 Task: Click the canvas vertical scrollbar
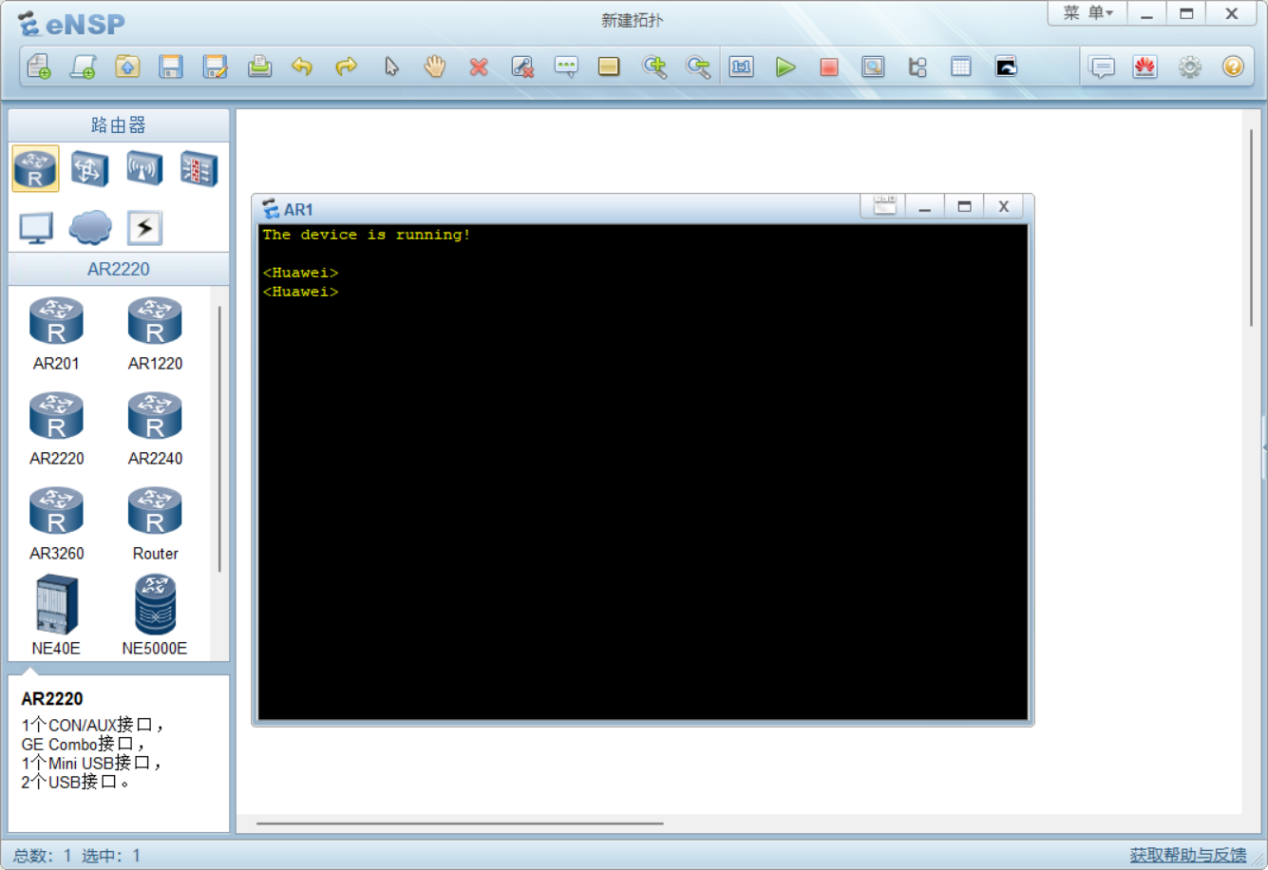point(1250,227)
